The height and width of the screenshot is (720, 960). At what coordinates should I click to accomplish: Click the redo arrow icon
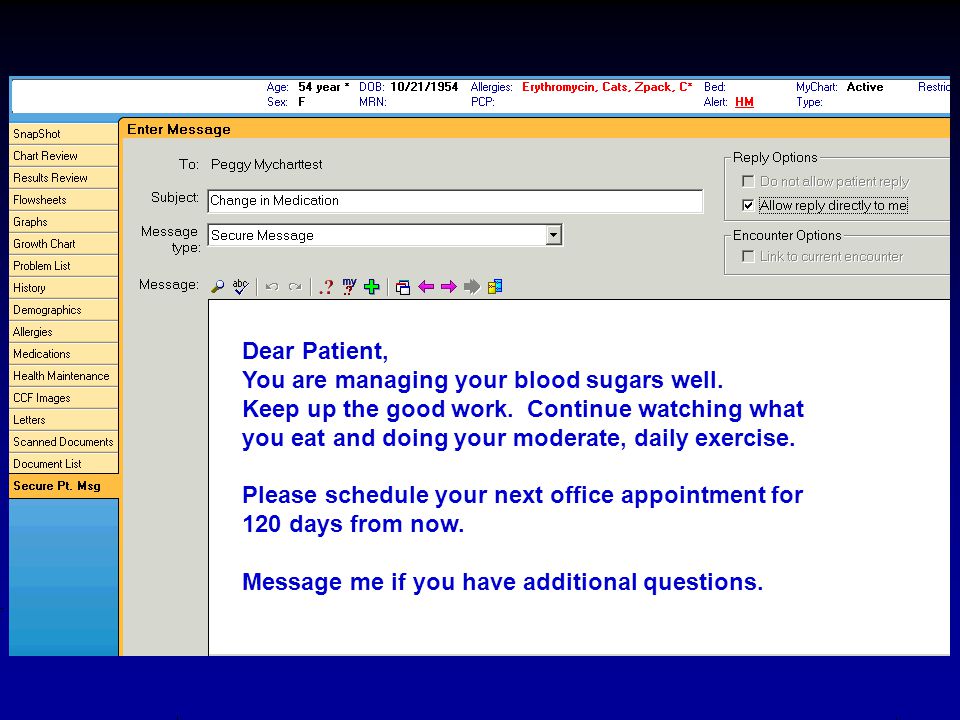click(295, 287)
